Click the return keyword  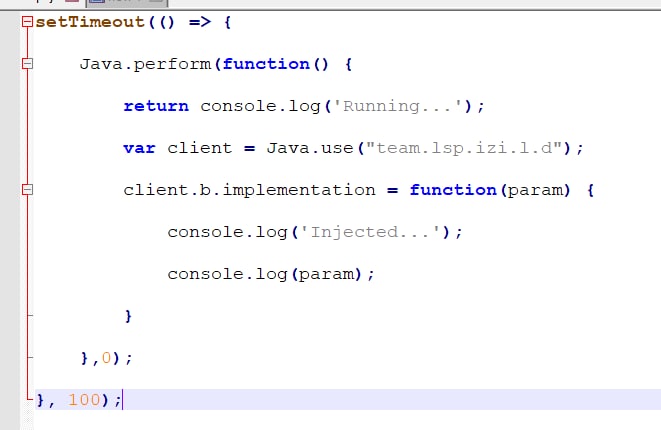coord(156,106)
